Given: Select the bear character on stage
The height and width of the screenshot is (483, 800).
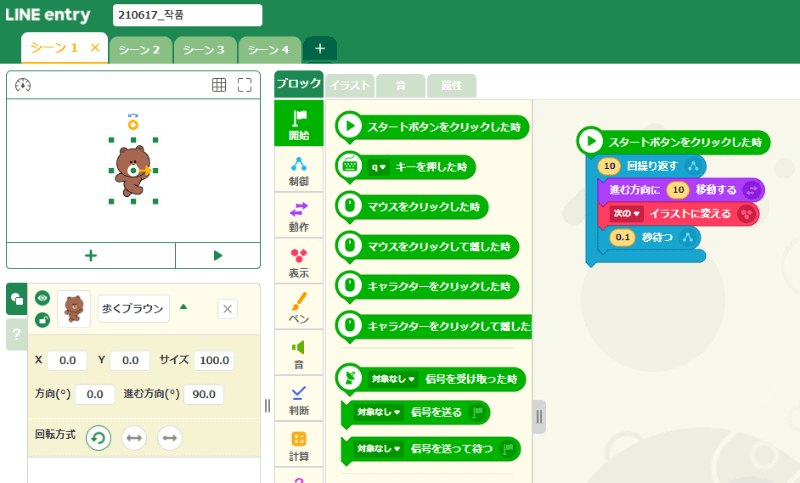Looking at the screenshot, I should 132,171.
